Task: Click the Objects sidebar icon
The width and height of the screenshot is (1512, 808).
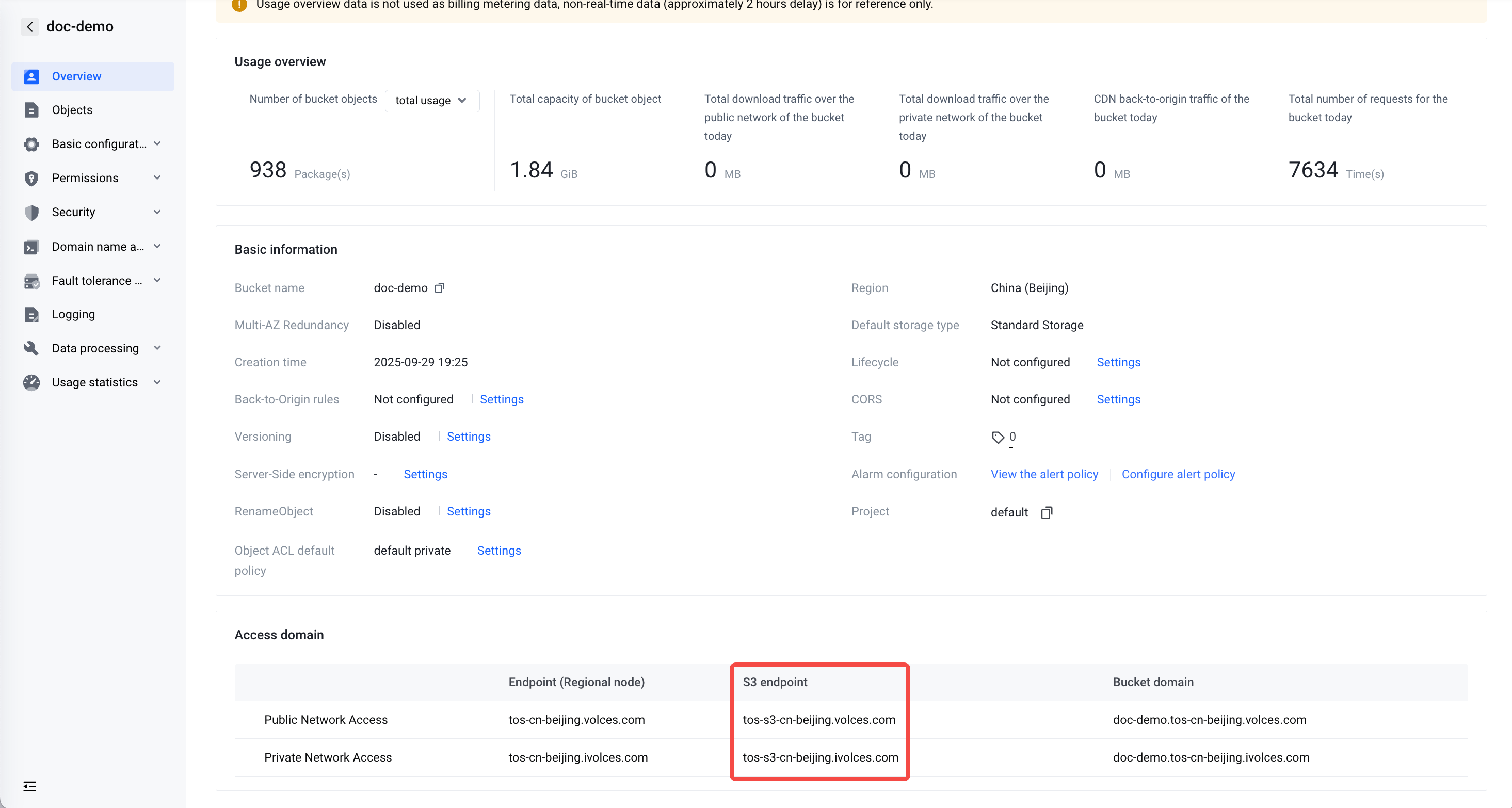Action: pos(31,110)
